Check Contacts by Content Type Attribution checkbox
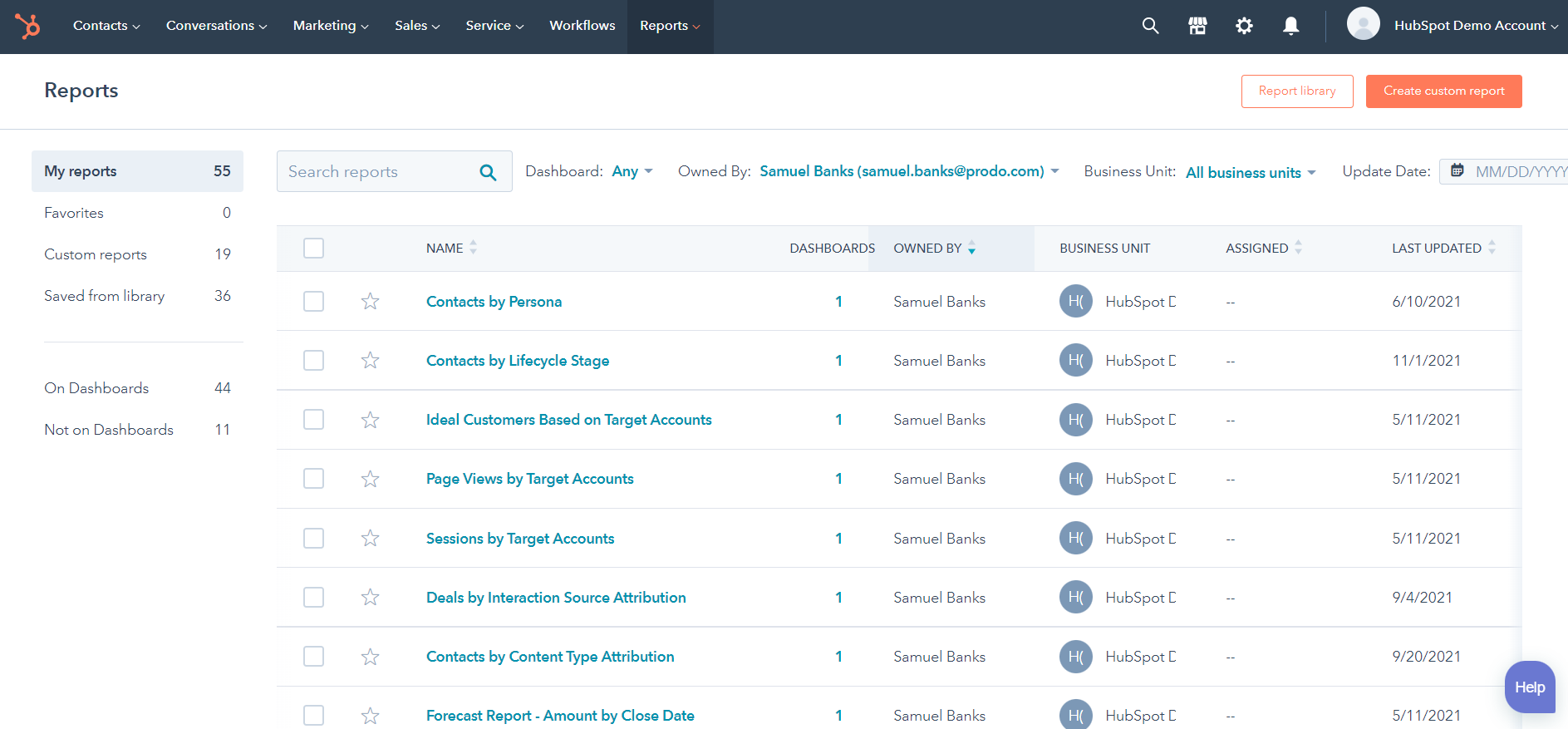 313,657
